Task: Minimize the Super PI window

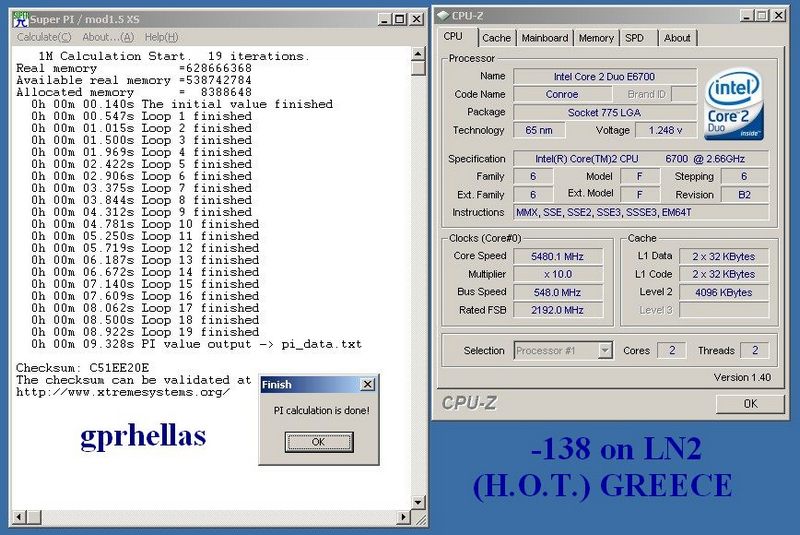Action: click(385, 19)
